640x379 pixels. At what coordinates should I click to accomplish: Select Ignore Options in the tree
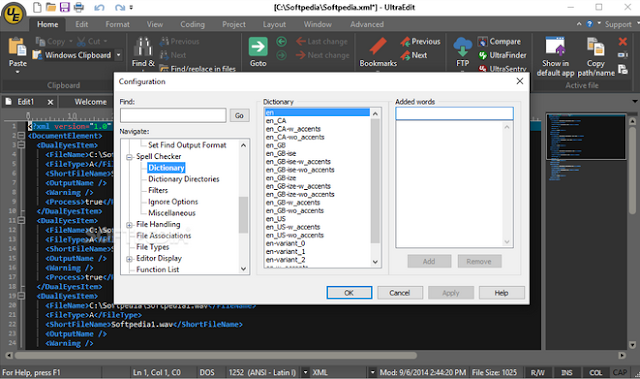pyautogui.click(x=173, y=202)
